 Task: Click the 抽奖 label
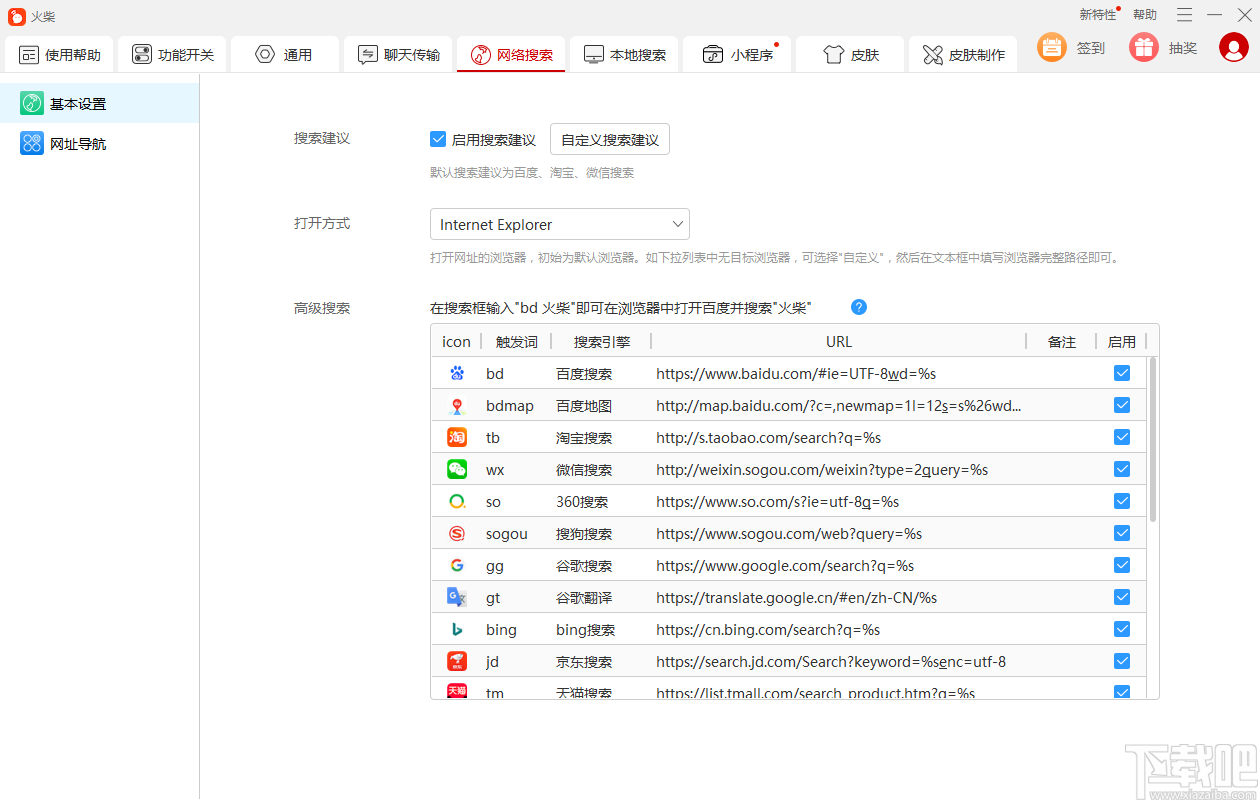pyautogui.click(x=1183, y=48)
